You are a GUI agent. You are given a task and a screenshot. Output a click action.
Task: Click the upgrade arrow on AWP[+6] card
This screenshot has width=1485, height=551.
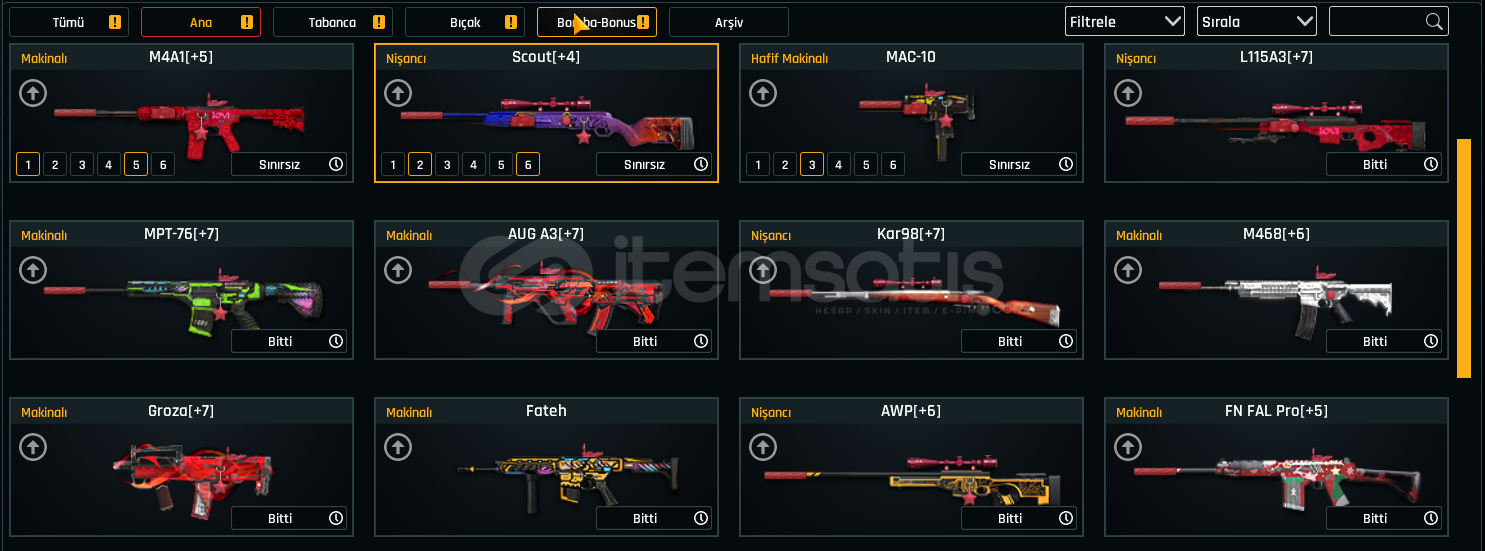(763, 447)
